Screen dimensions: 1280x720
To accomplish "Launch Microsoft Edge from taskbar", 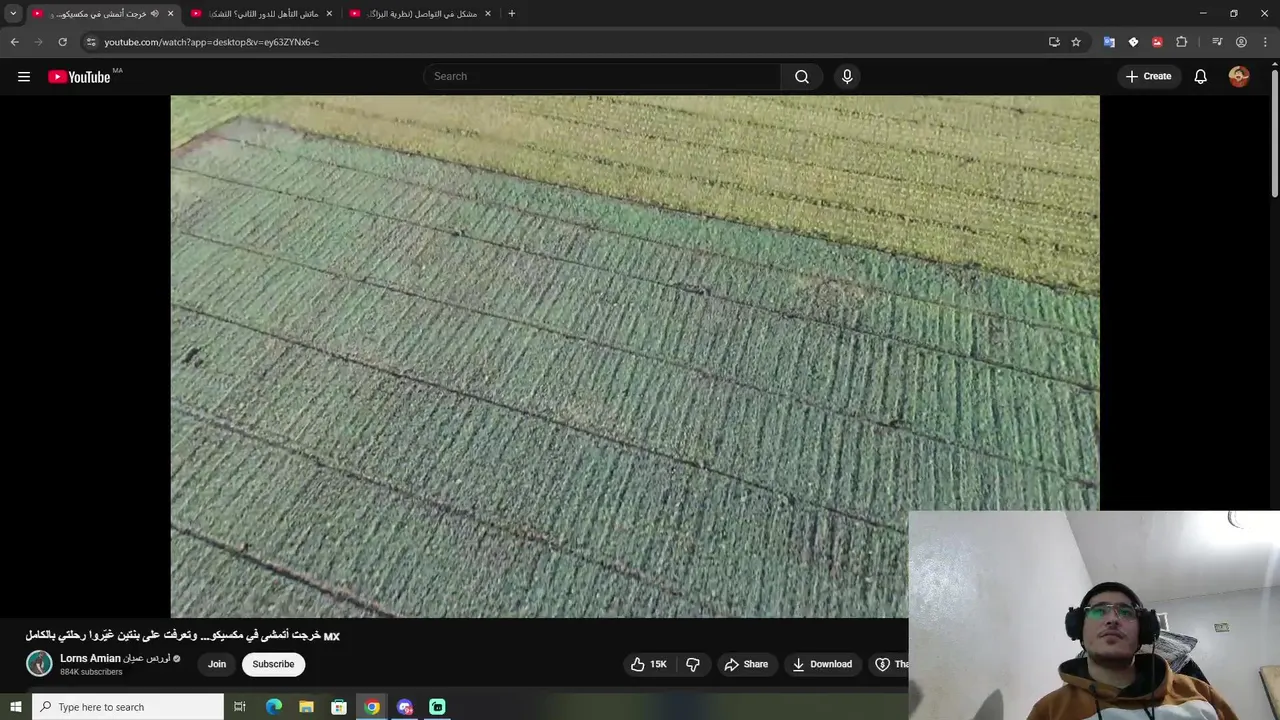I will [x=273, y=707].
